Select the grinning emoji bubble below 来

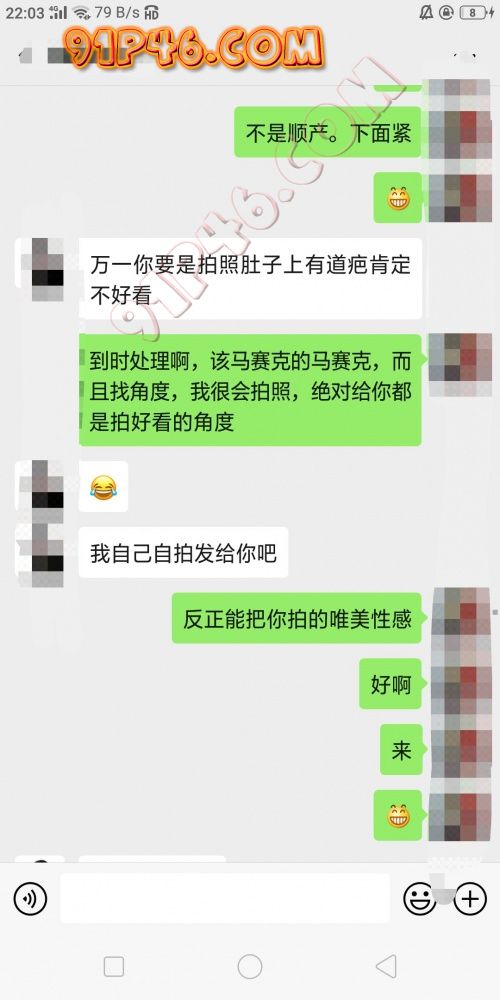[398, 815]
